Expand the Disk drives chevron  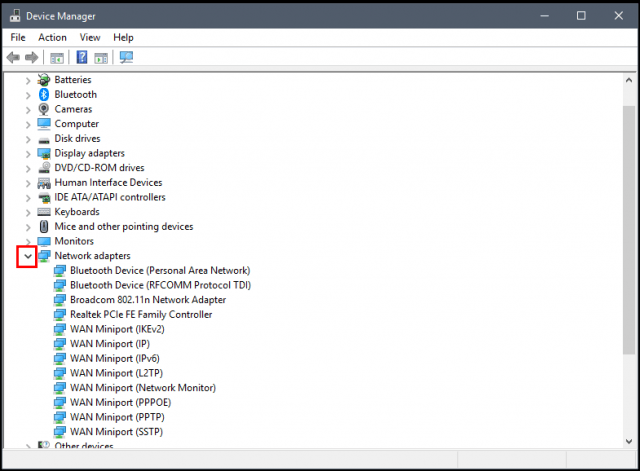click(x=28, y=139)
